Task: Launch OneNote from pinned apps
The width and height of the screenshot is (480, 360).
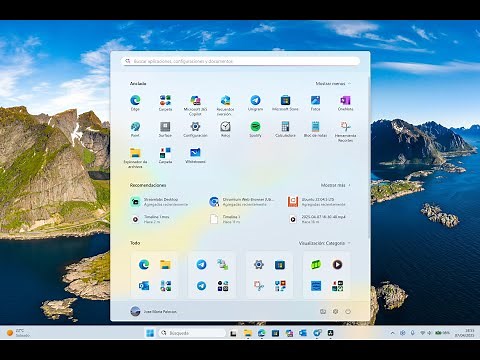Action: click(345, 103)
